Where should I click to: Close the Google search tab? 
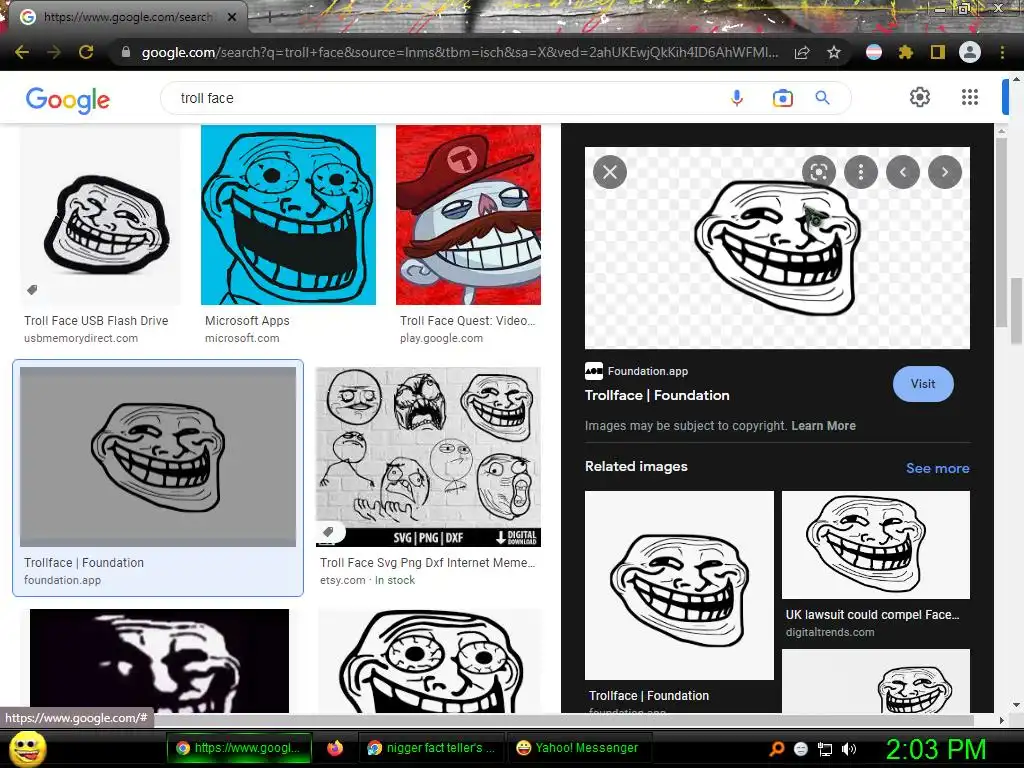point(232,18)
